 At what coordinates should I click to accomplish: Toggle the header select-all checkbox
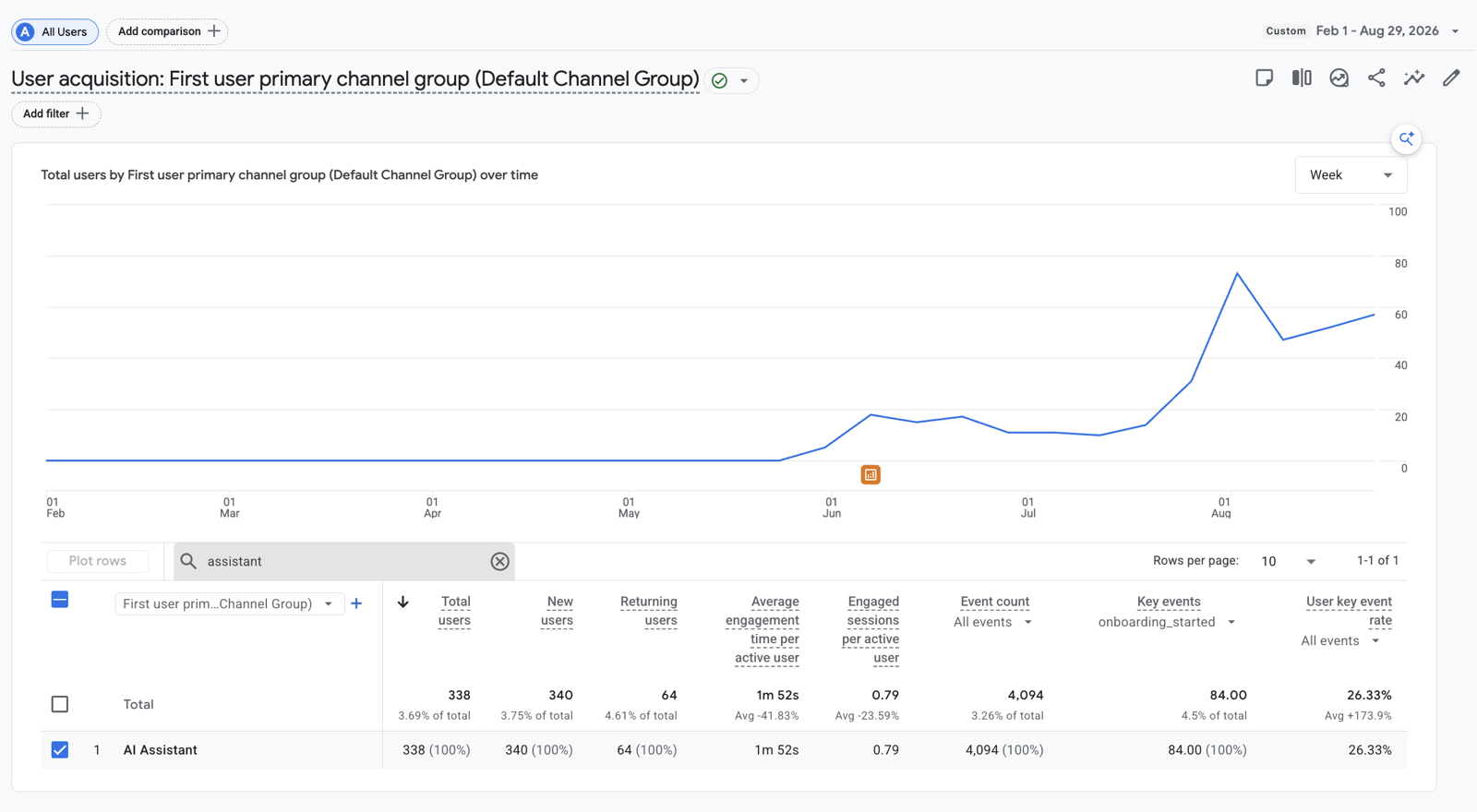pyautogui.click(x=60, y=600)
